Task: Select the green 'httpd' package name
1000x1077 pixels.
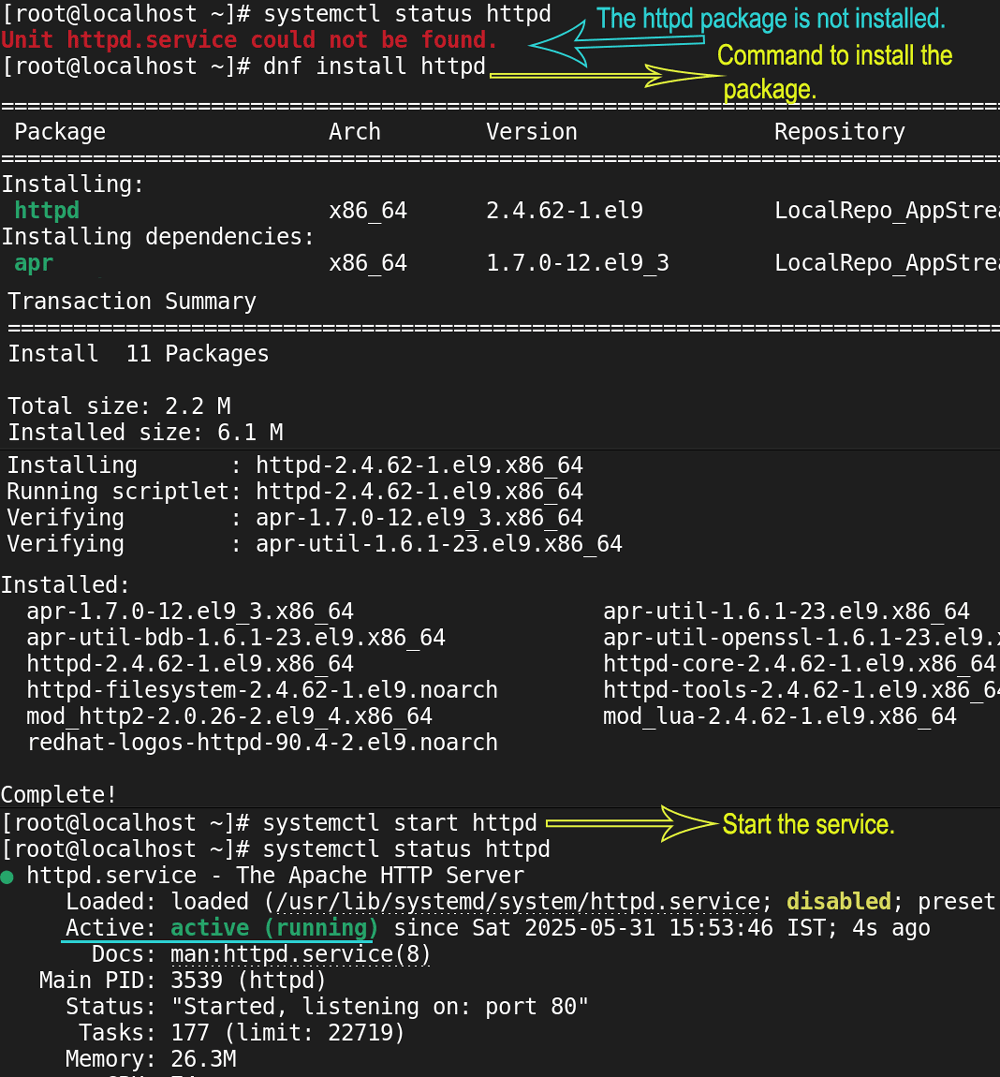Action: coord(47,210)
